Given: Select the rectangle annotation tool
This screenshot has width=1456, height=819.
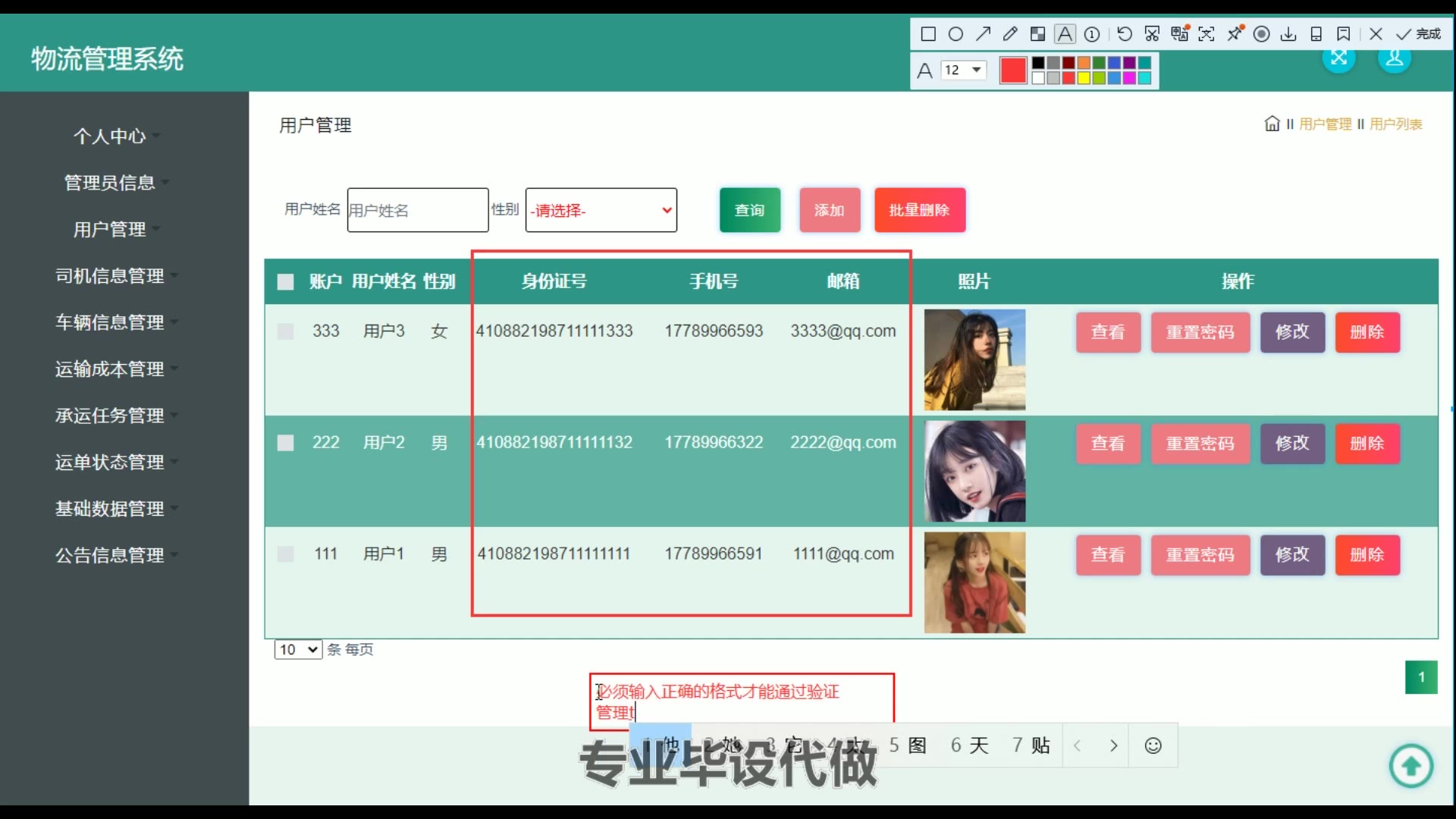Looking at the screenshot, I should coord(928,34).
